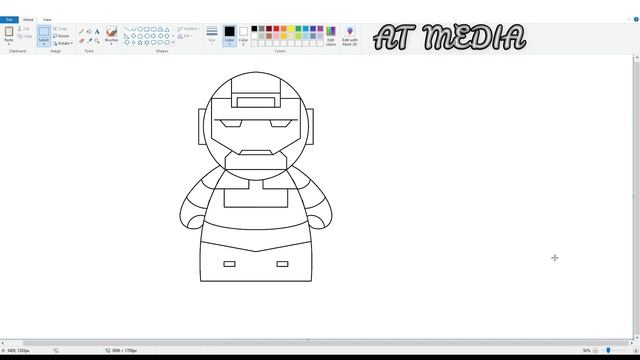Open the Paint help icon
The image size is (640, 360).
(636, 19)
